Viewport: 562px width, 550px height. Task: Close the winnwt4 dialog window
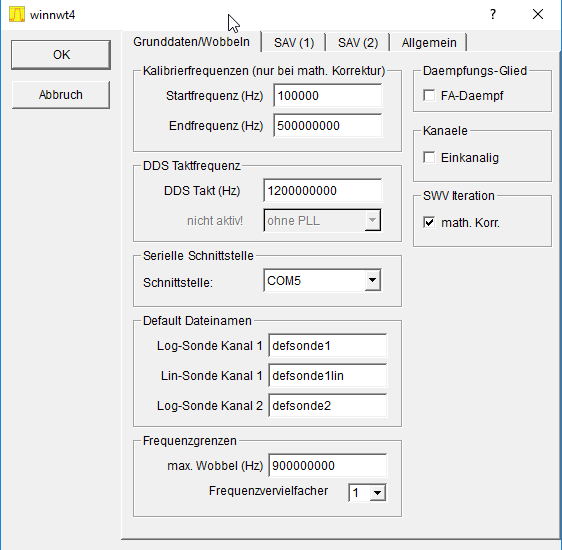pos(538,14)
